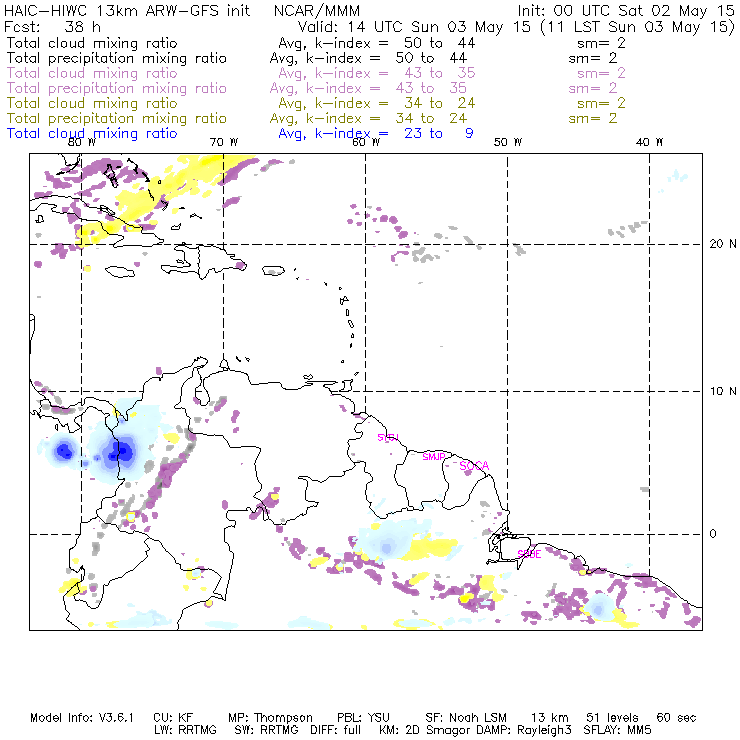Viewport: 740px width, 740px height.
Task: Click the 'SYCJ' station marker in Guyana
Action: click(388, 437)
